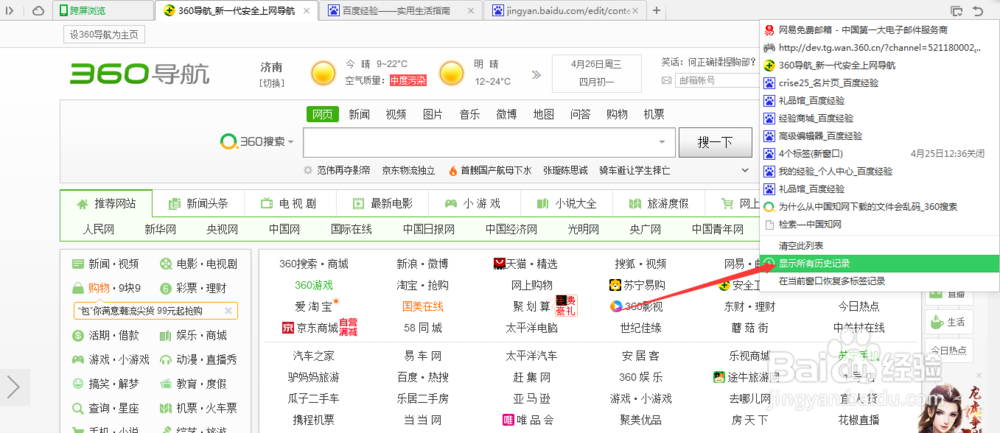Click the tab list window icon
Image resolution: width=1000 pixels, height=433 pixels.
pyautogui.click(x=956, y=11)
